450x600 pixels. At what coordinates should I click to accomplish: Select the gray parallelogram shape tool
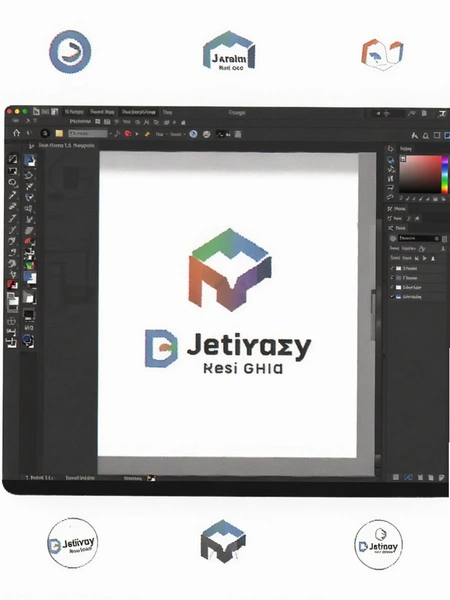[29, 231]
